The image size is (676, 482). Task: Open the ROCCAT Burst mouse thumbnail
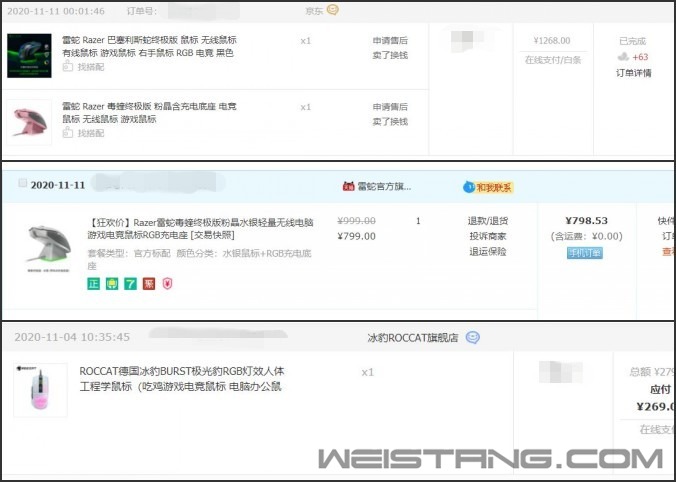point(41,390)
